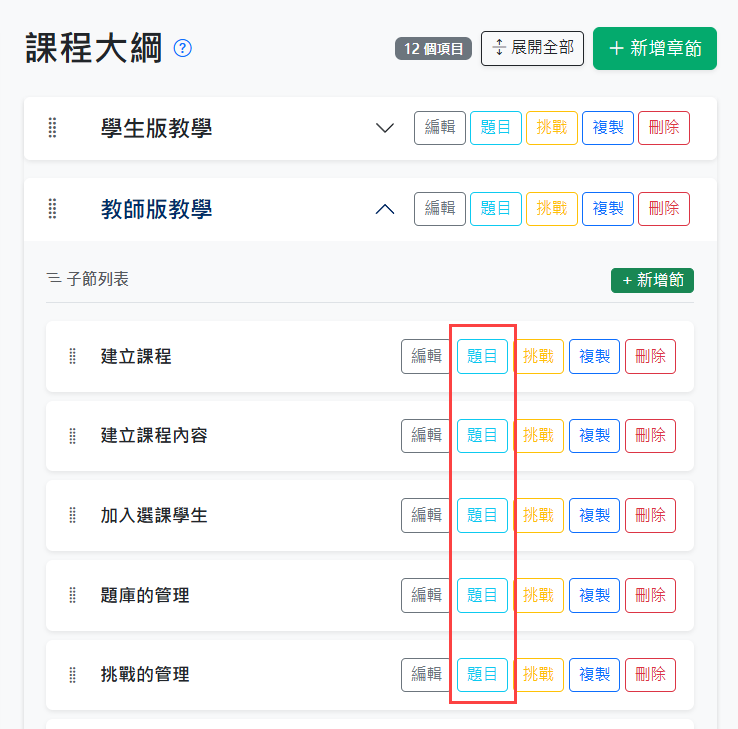738x729 pixels.
Task: Click 複製 for 題庫的管理 section
Action: (x=594, y=595)
